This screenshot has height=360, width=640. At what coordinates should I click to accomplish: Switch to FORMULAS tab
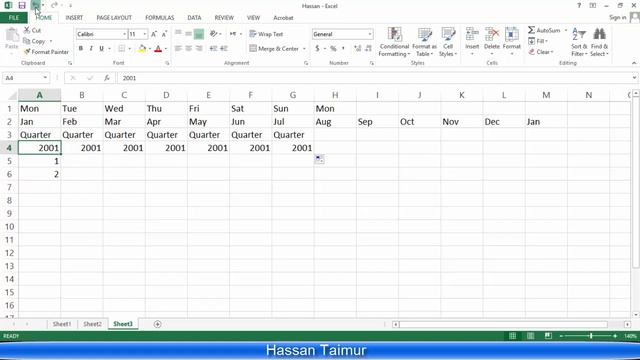click(x=160, y=18)
